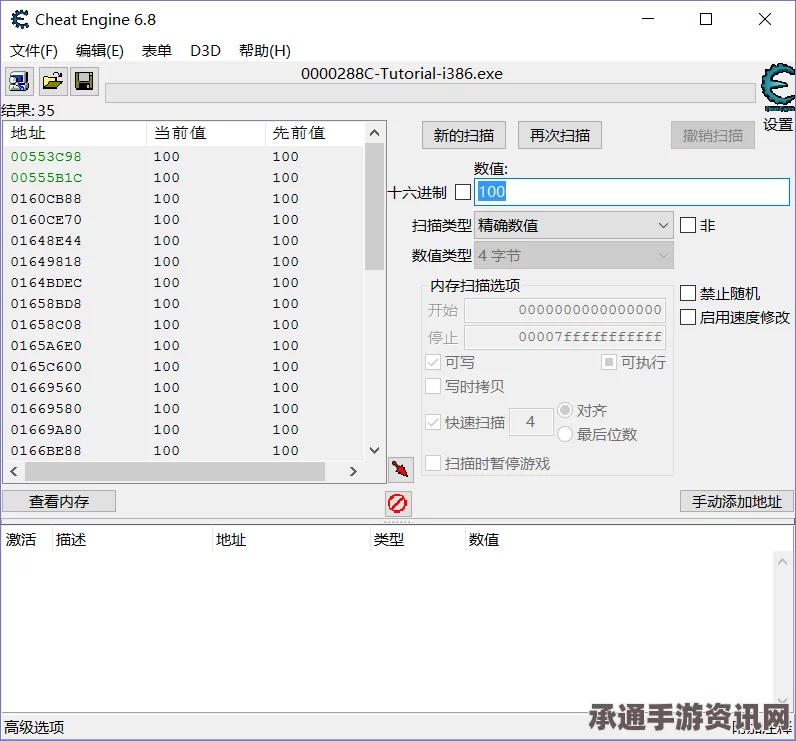This screenshot has width=796, height=741.
Task: Click the 描述 address table header
Action: pyautogui.click(x=132, y=540)
